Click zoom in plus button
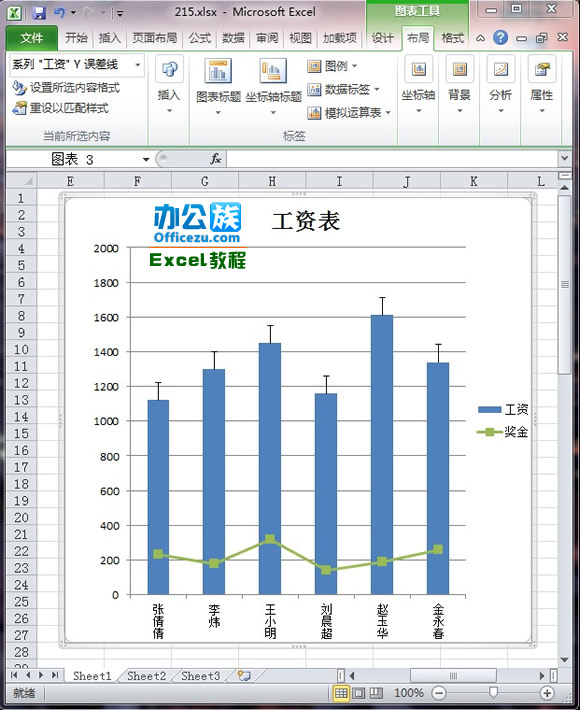The height and width of the screenshot is (710, 580). click(x=547, y=693)
